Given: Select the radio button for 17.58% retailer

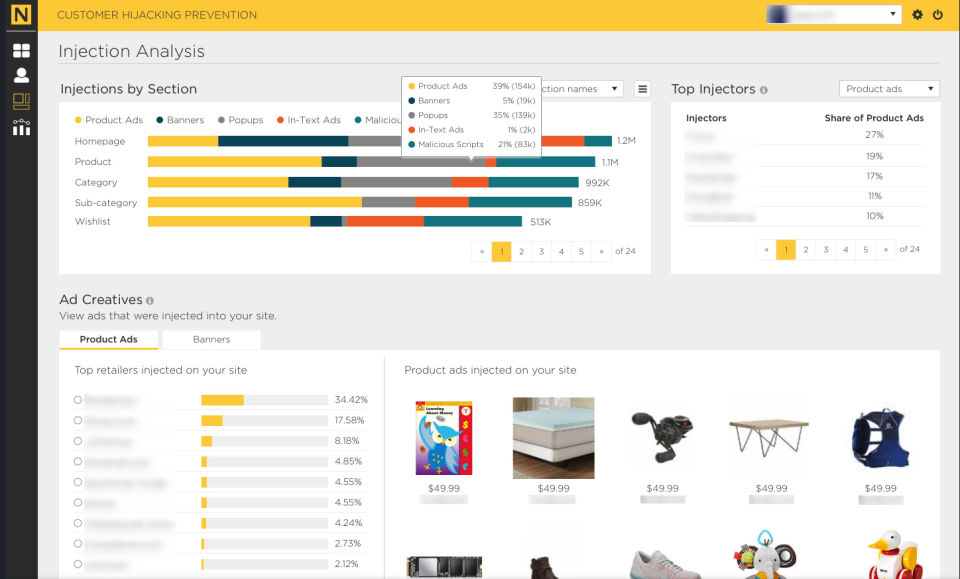Looking at the screenshot, I should (x=78, y=420).
